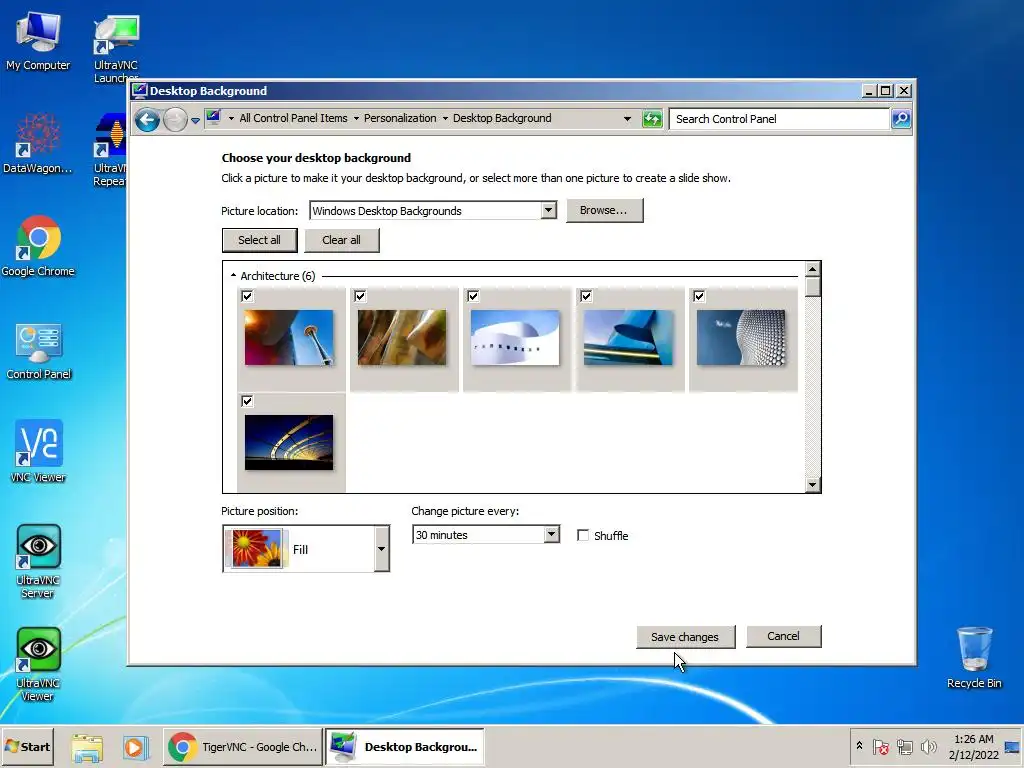Go to All Control Panel Items breadcrumb
Viewport: 1024px width, 768px height.
[x=293, y=118]
